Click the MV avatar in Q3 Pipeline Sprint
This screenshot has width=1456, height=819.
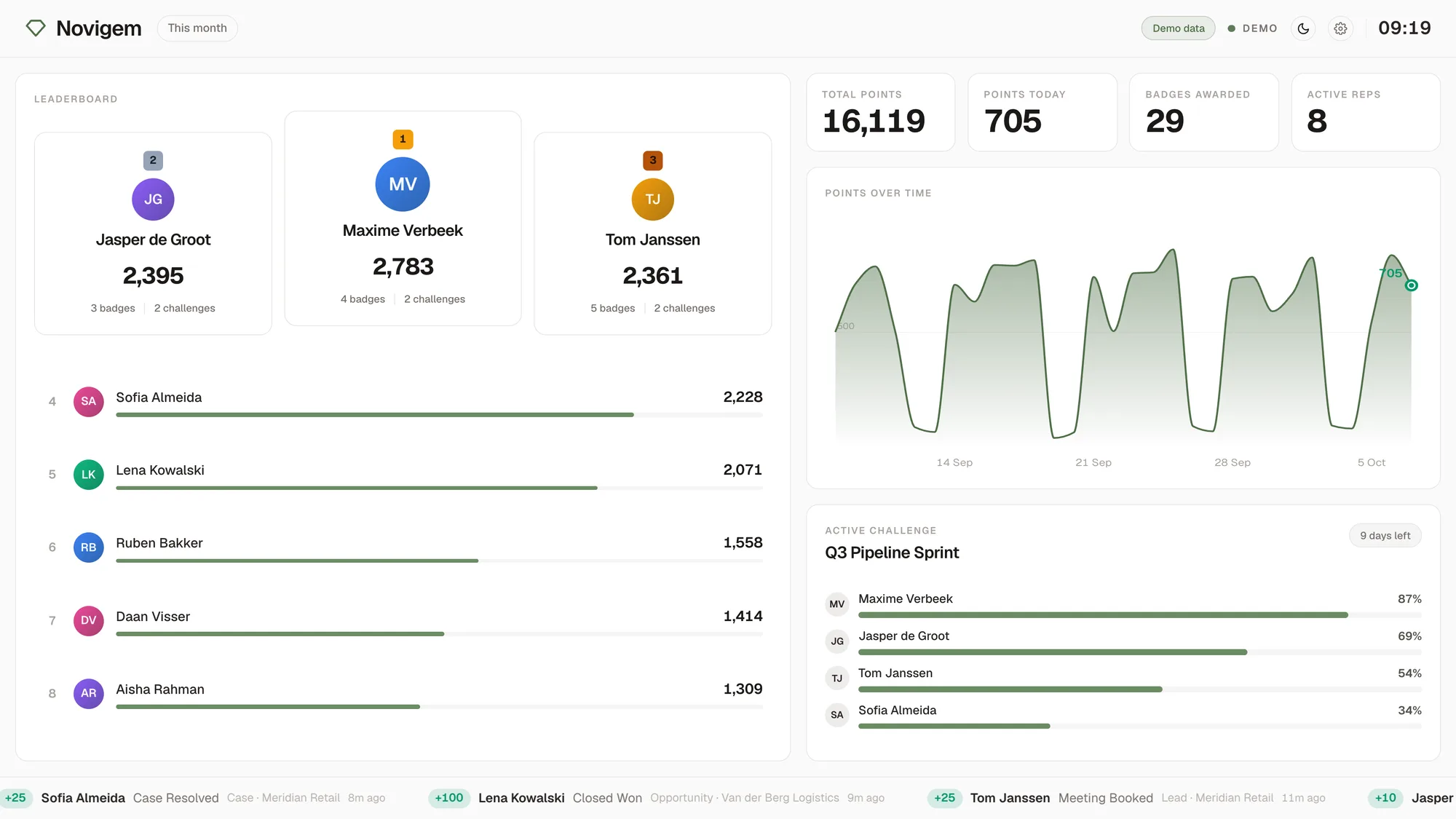click(837, 604)
